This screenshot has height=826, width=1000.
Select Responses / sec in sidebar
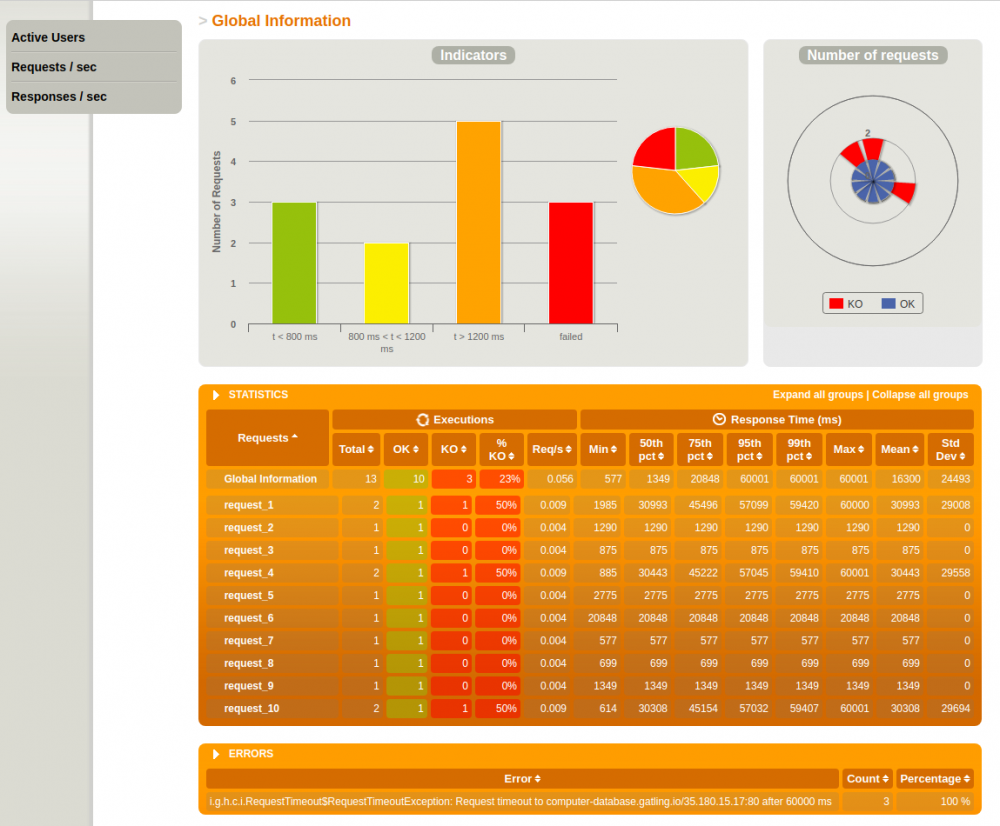click(59, 97)
